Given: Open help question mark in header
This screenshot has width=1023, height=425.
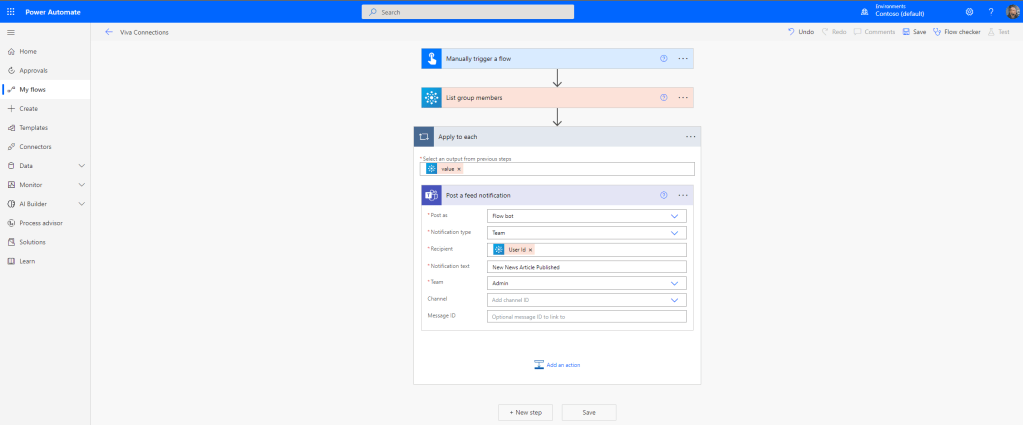Looking at the screenshot, I should point(990,11).
